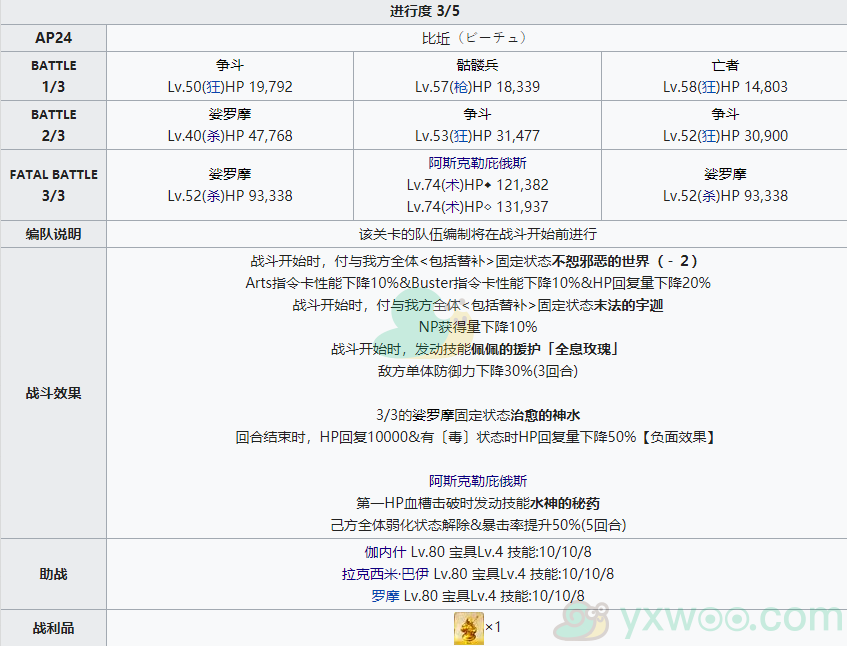Image resolution: width=847 pixels, height=646 pixels.
Task: Open the 拉克西米·巴伊 support link
Action: click(x=385, y=574)
